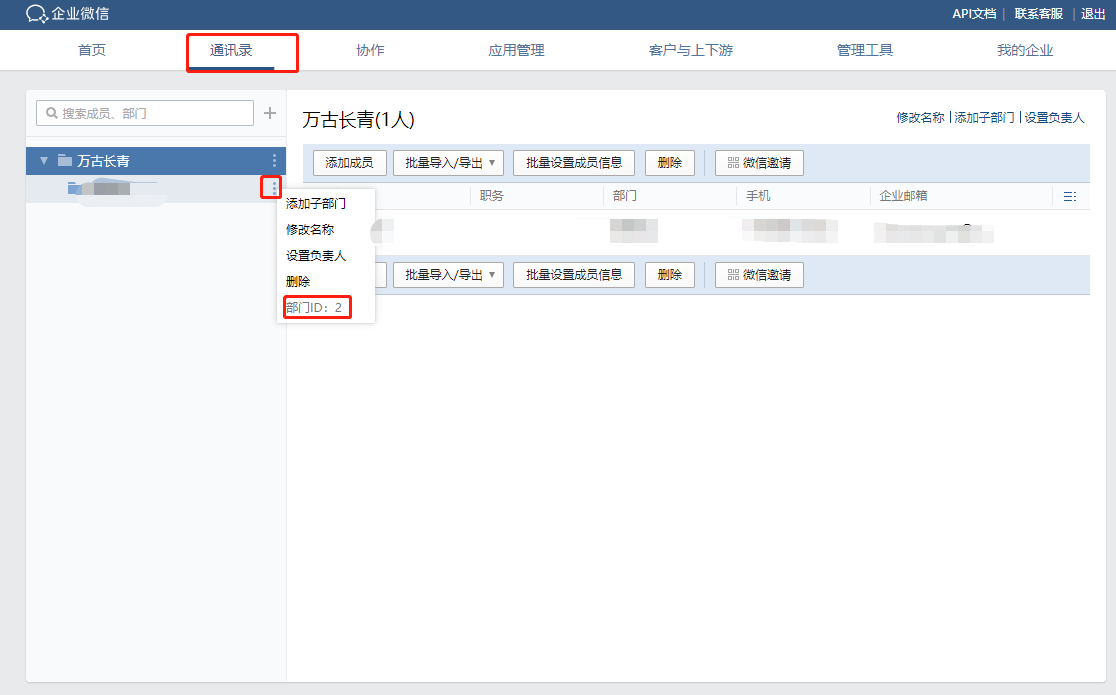Switch to the 首页 tab

coord(92,50)
